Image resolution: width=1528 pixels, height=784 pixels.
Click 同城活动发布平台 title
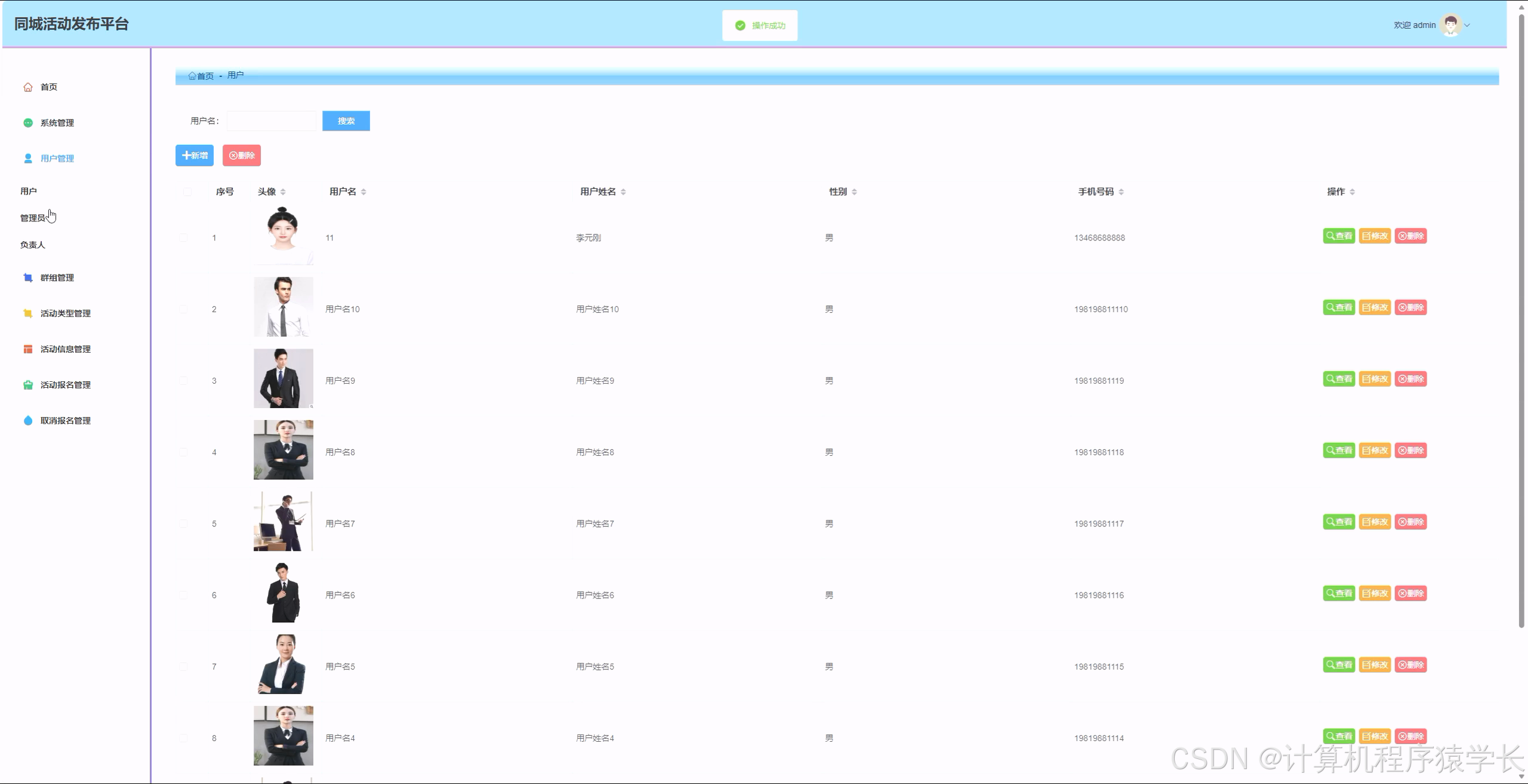point(72,24)
